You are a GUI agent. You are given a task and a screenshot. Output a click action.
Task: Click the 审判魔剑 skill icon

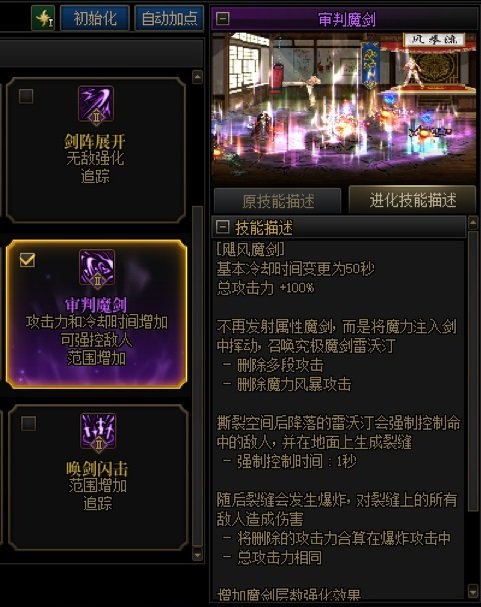[97, 267]
